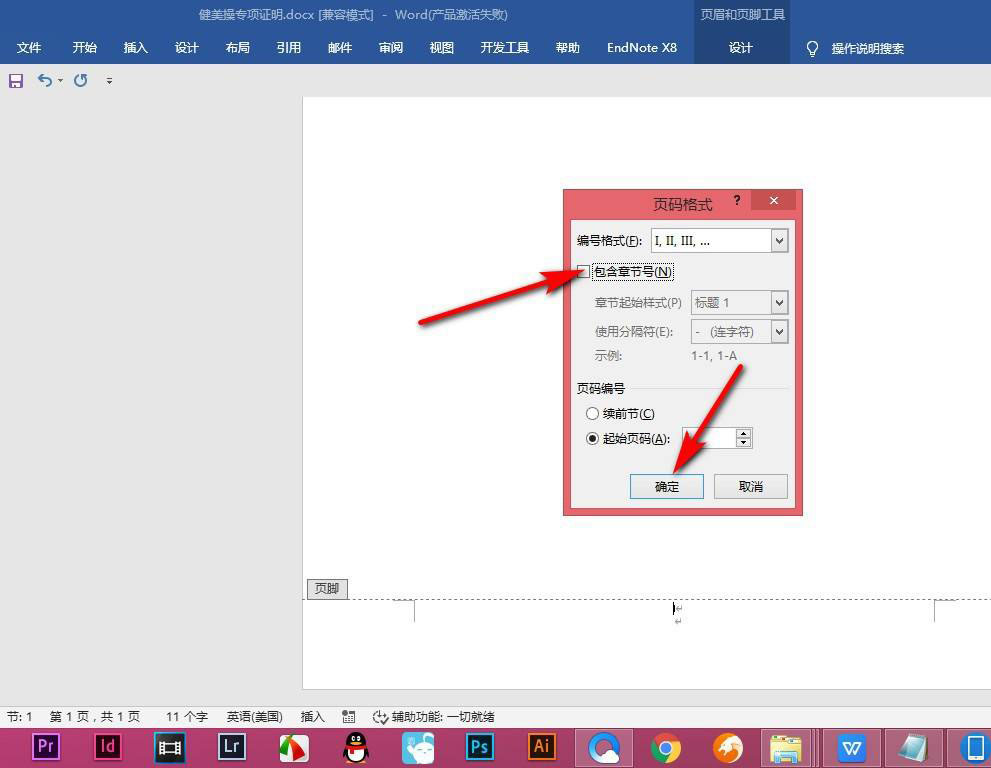Select the 起始页码 radio button
991x768 pixels.
tap(592, 437)
